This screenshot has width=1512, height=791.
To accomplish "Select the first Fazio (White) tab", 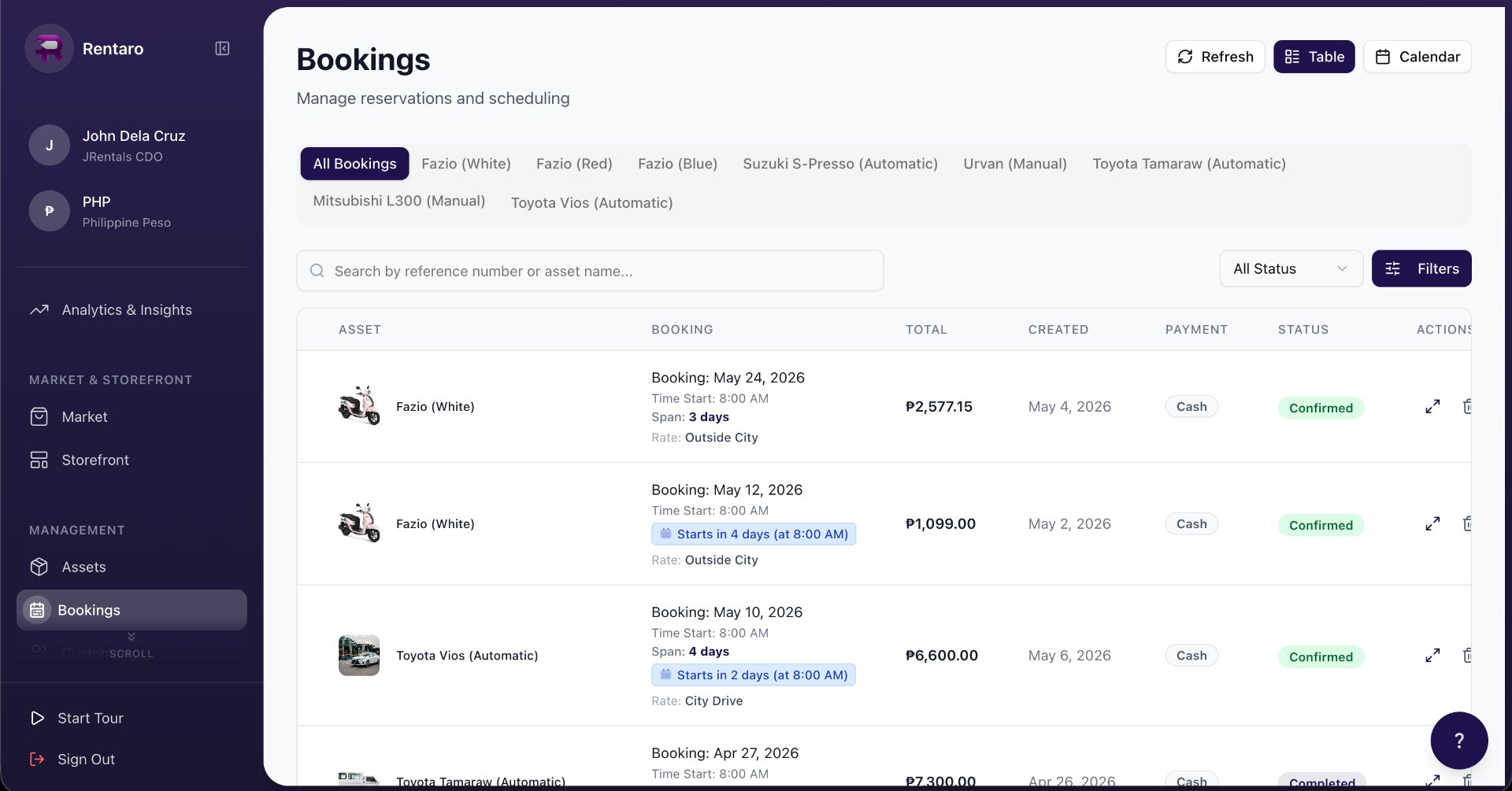I will tap(466, 164).
